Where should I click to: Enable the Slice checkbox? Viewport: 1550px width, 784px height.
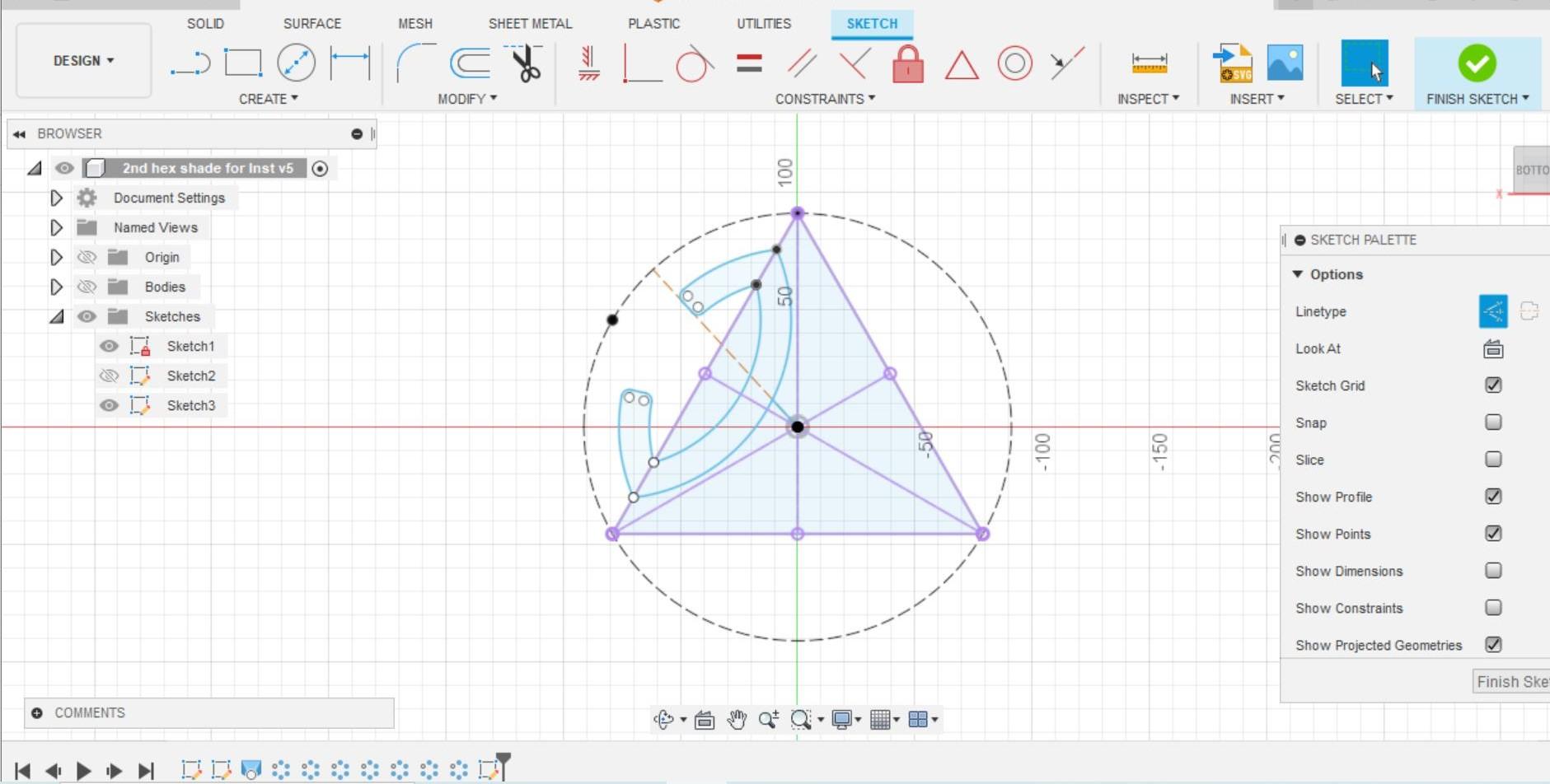1493,460
